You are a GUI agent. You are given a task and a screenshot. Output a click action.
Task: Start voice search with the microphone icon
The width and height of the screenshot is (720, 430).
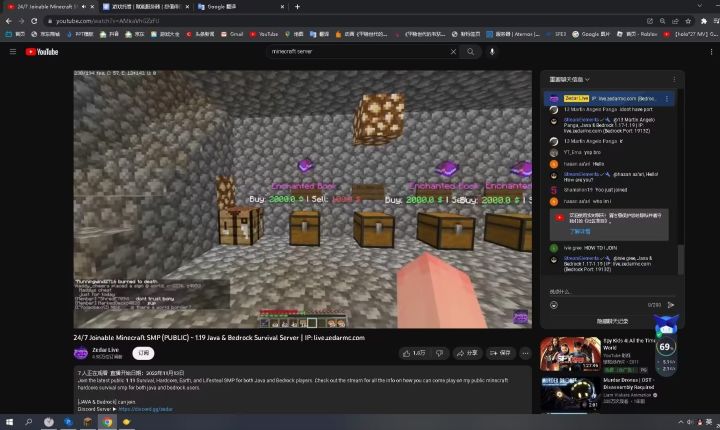click(492, 52)
